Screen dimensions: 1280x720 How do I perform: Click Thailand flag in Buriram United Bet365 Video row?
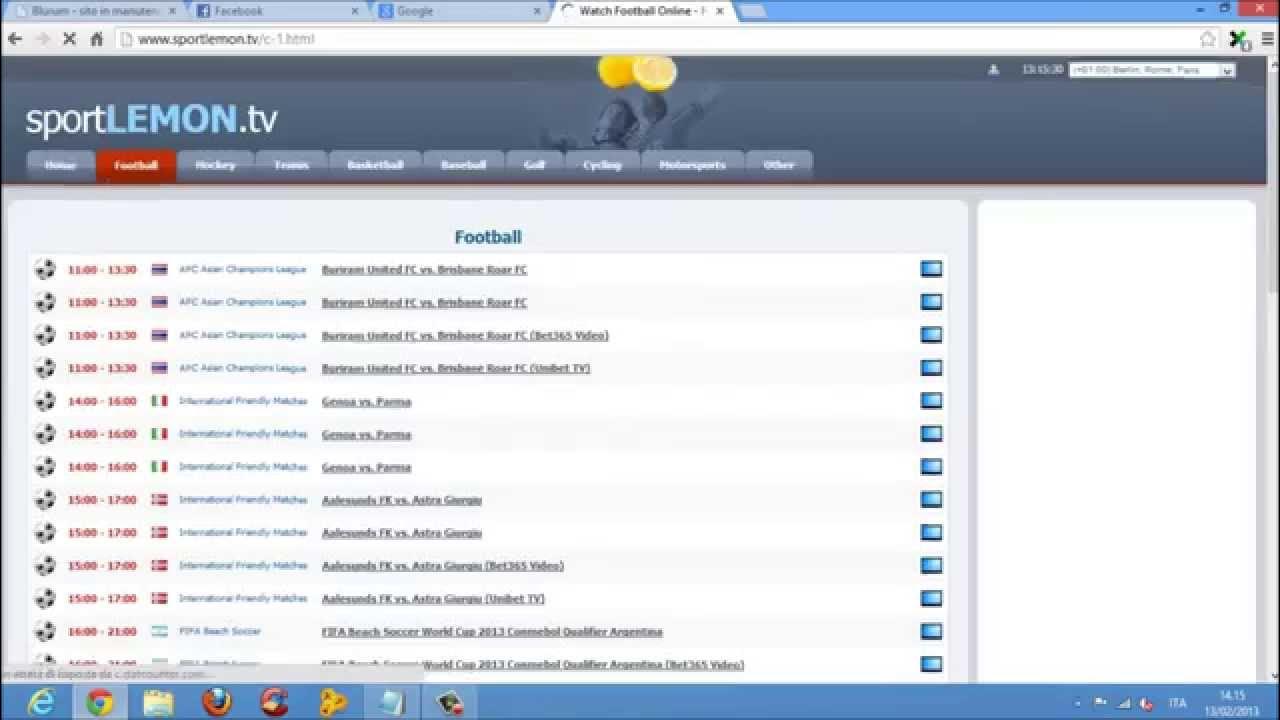159,335
